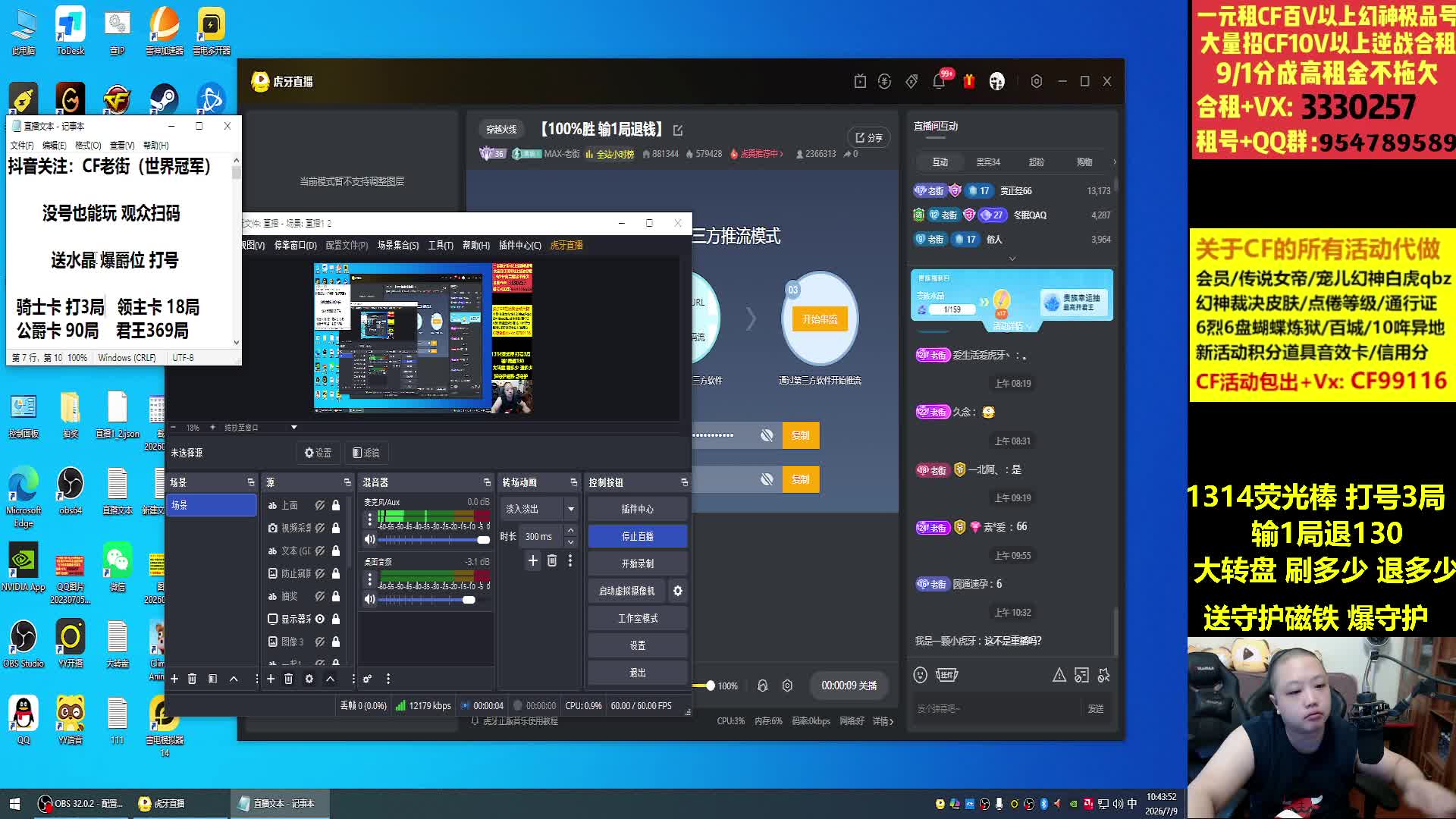Click the red gift box icon
Screen dimensions: 1456x819
tap(968, 81)
